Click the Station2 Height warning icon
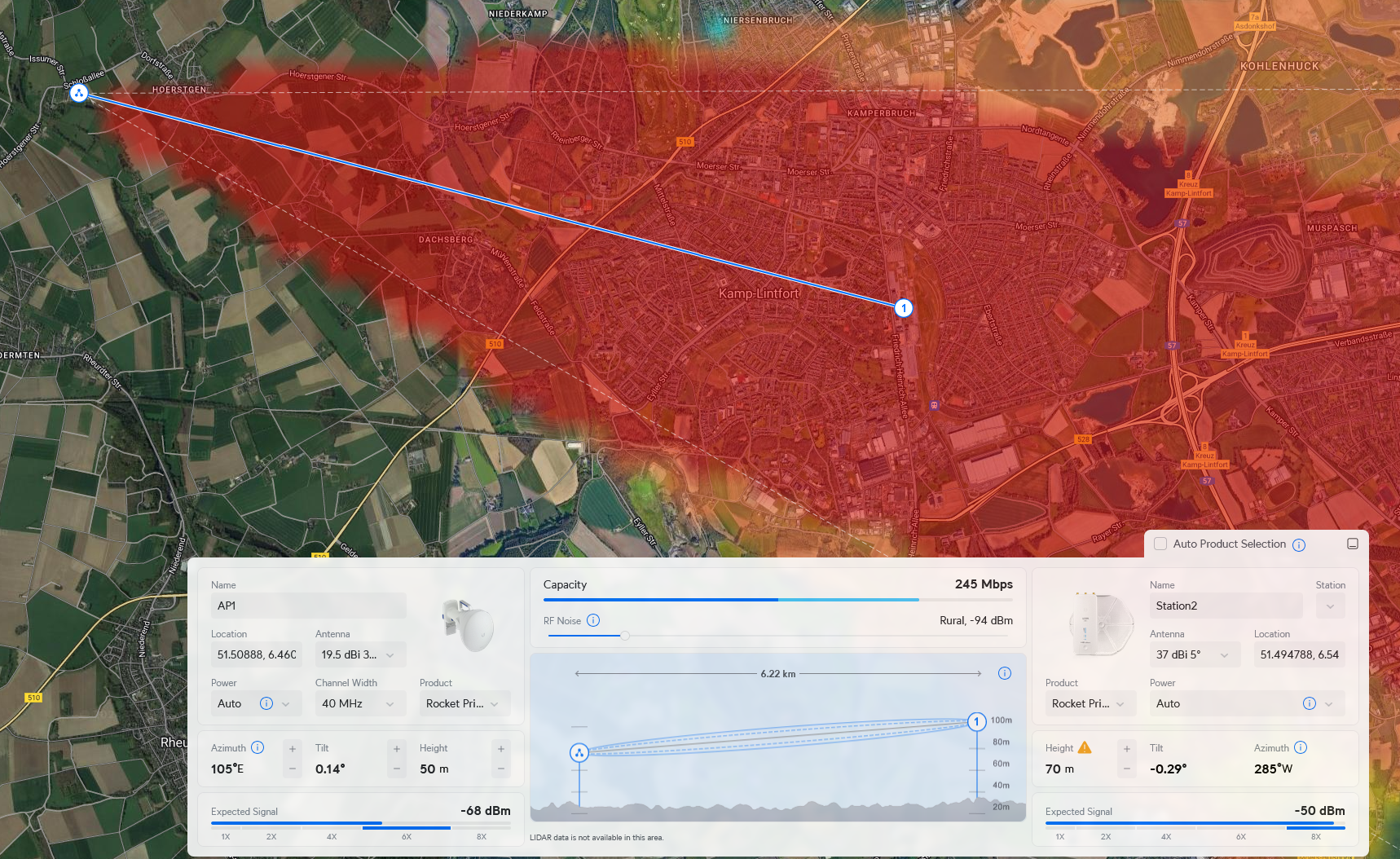 (x=1085, y=747)
